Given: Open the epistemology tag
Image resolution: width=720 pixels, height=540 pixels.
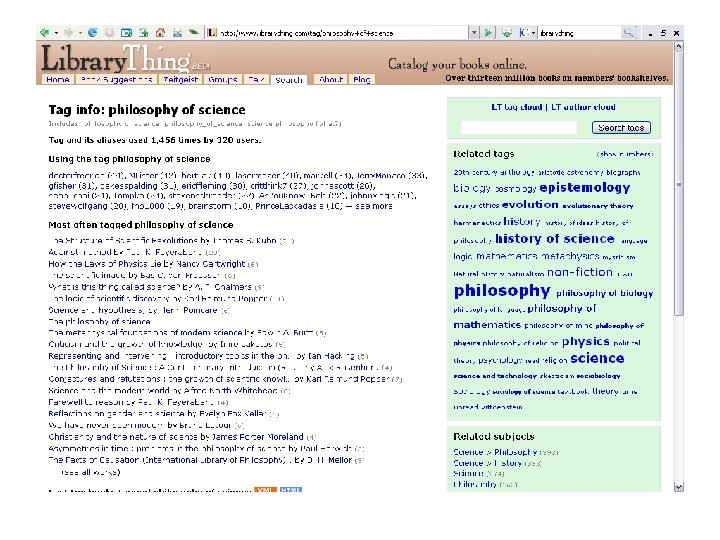Looking at the screenshot, I should click(585, 187).
